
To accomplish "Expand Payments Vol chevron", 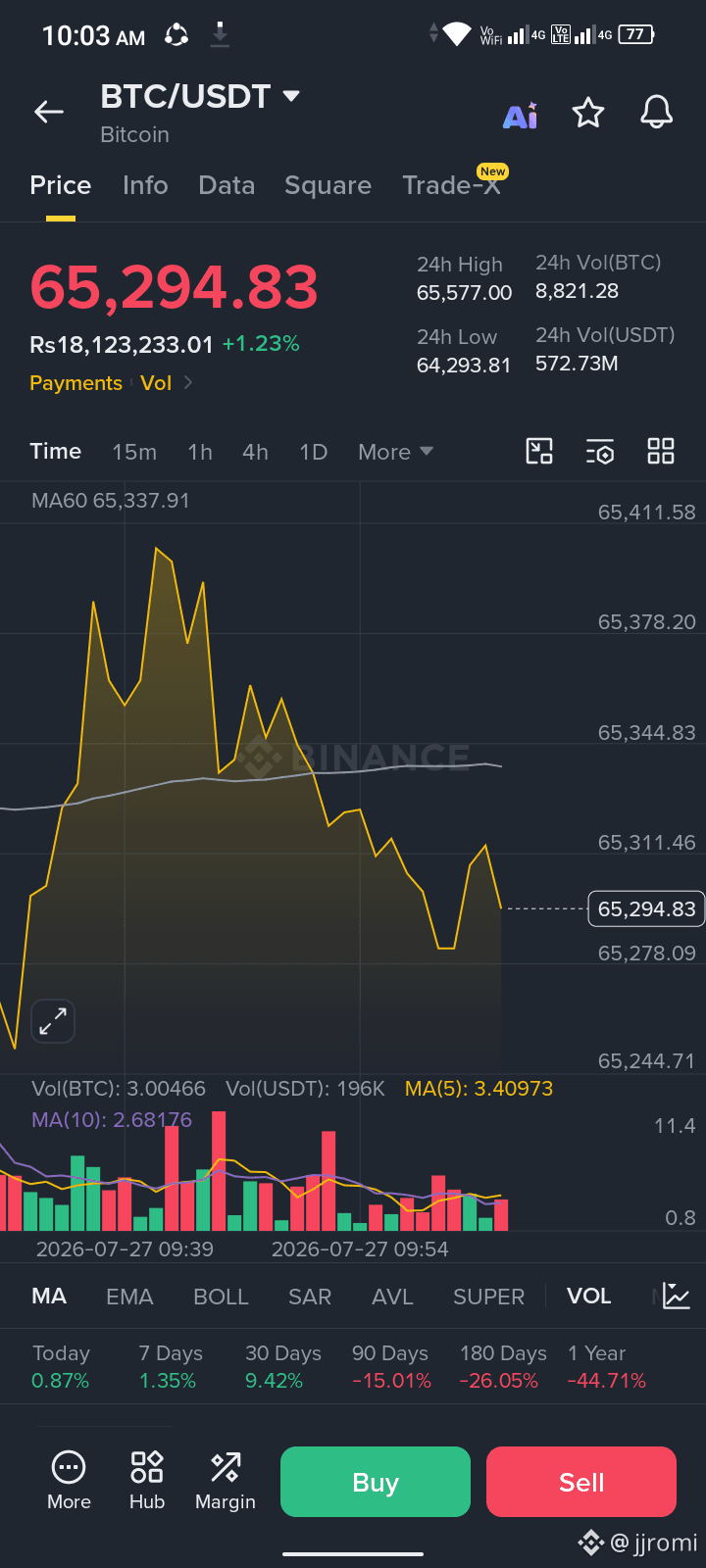I will point(188,382).
